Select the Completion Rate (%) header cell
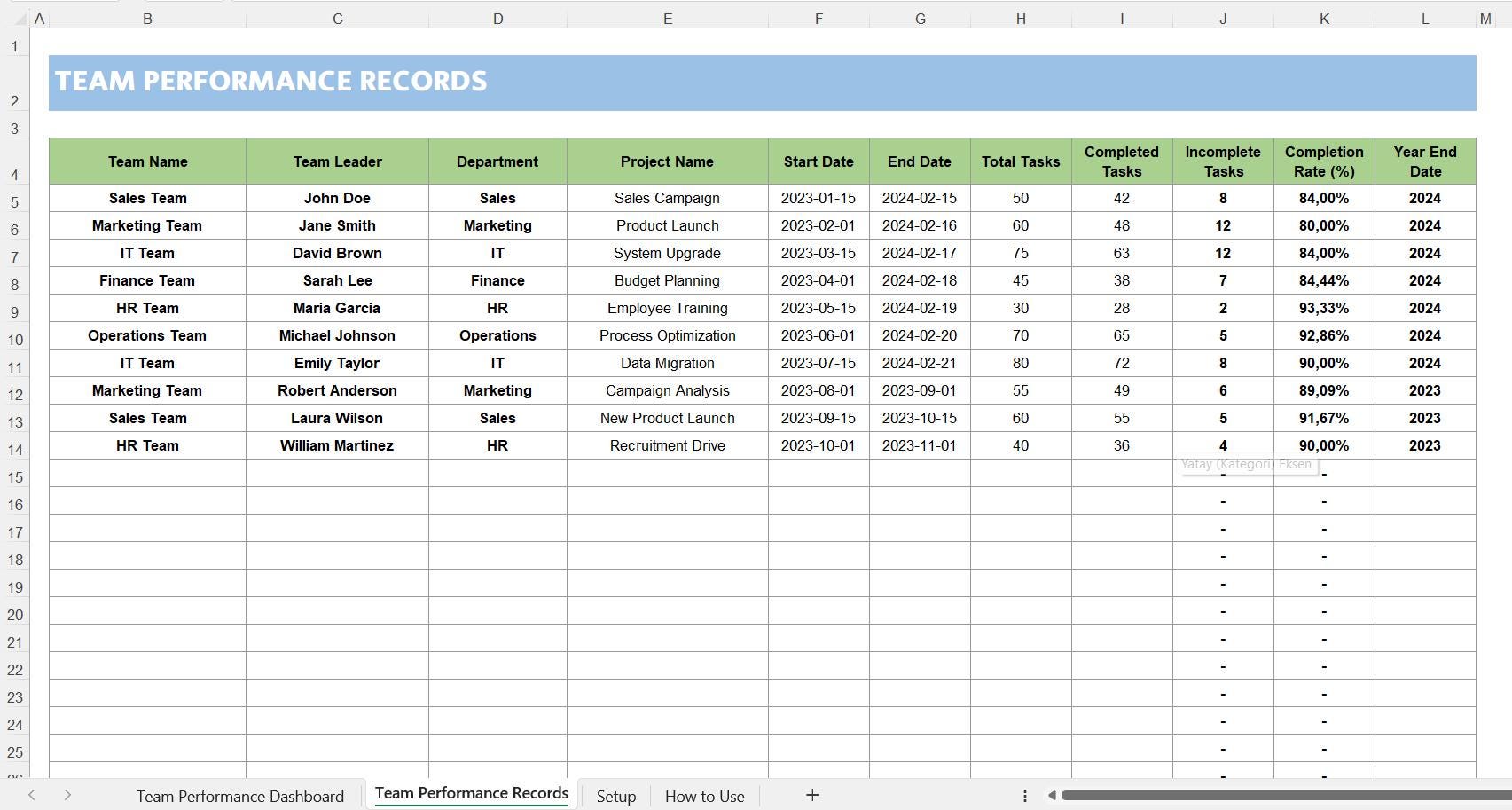 1324,161
